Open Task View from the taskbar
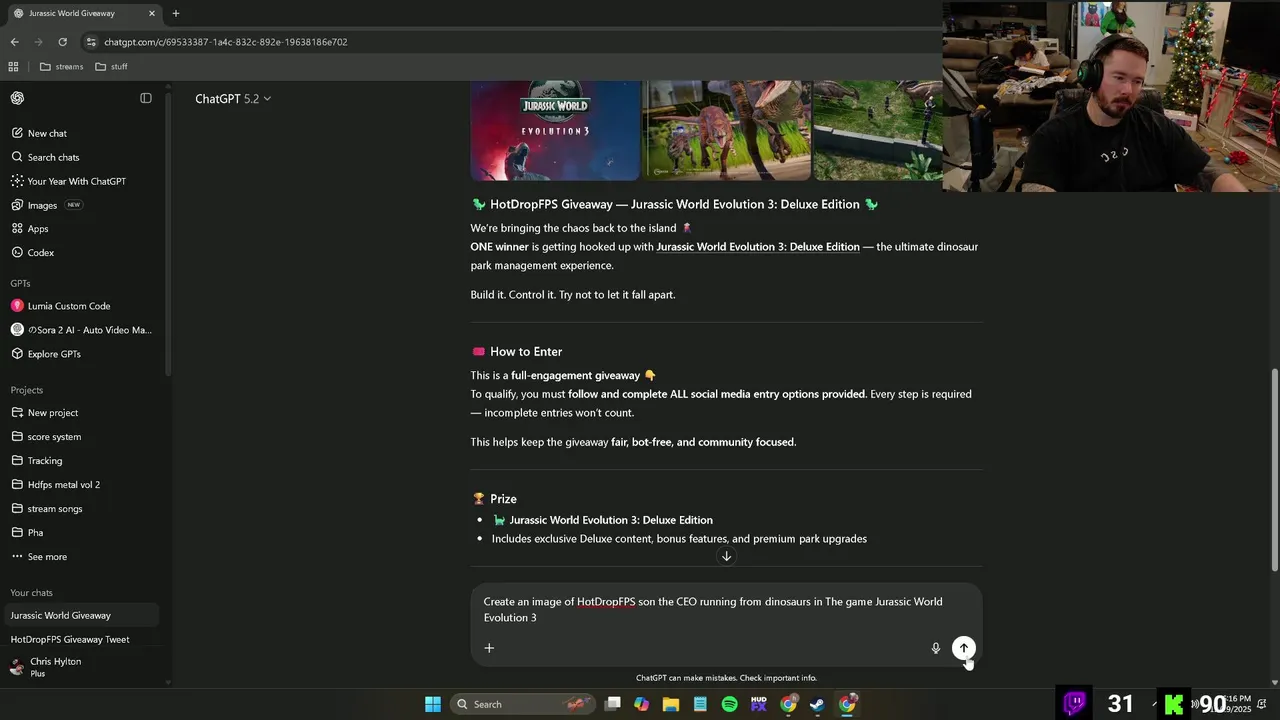Screen dimensions: 1280x720 coord(613,704)
